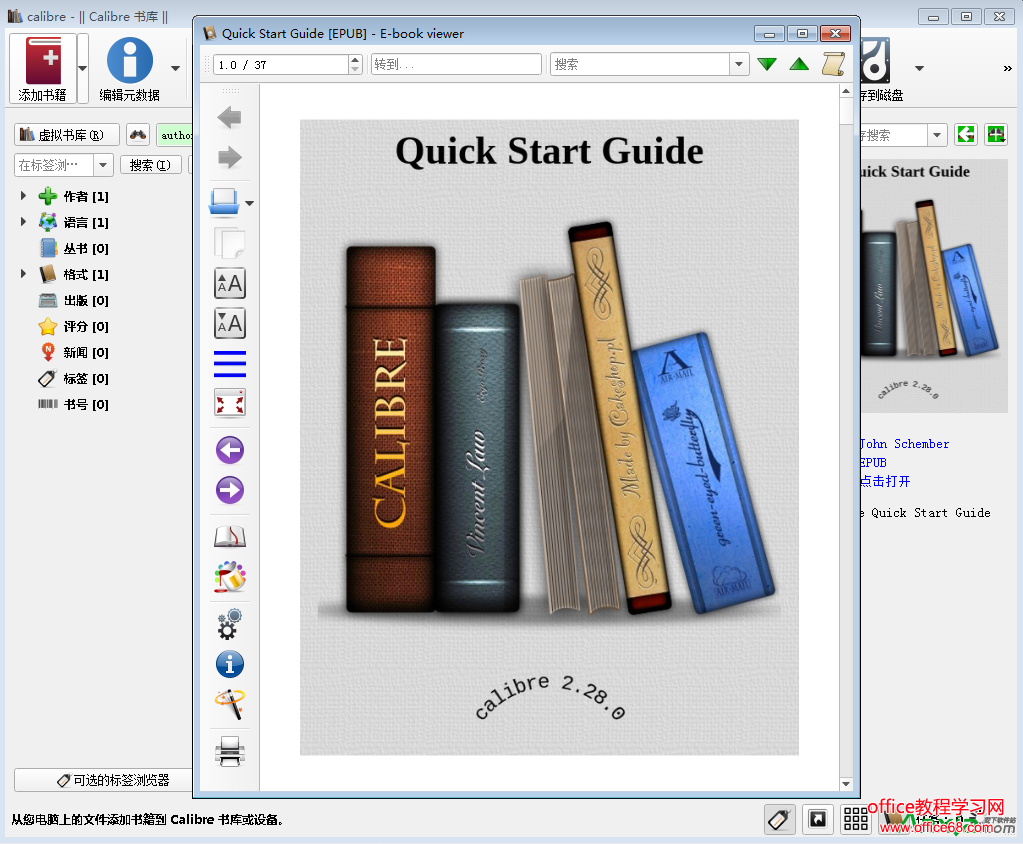Click the decrease font size icon
Screen dimensions: 1023x844
[x=230, y=324]
